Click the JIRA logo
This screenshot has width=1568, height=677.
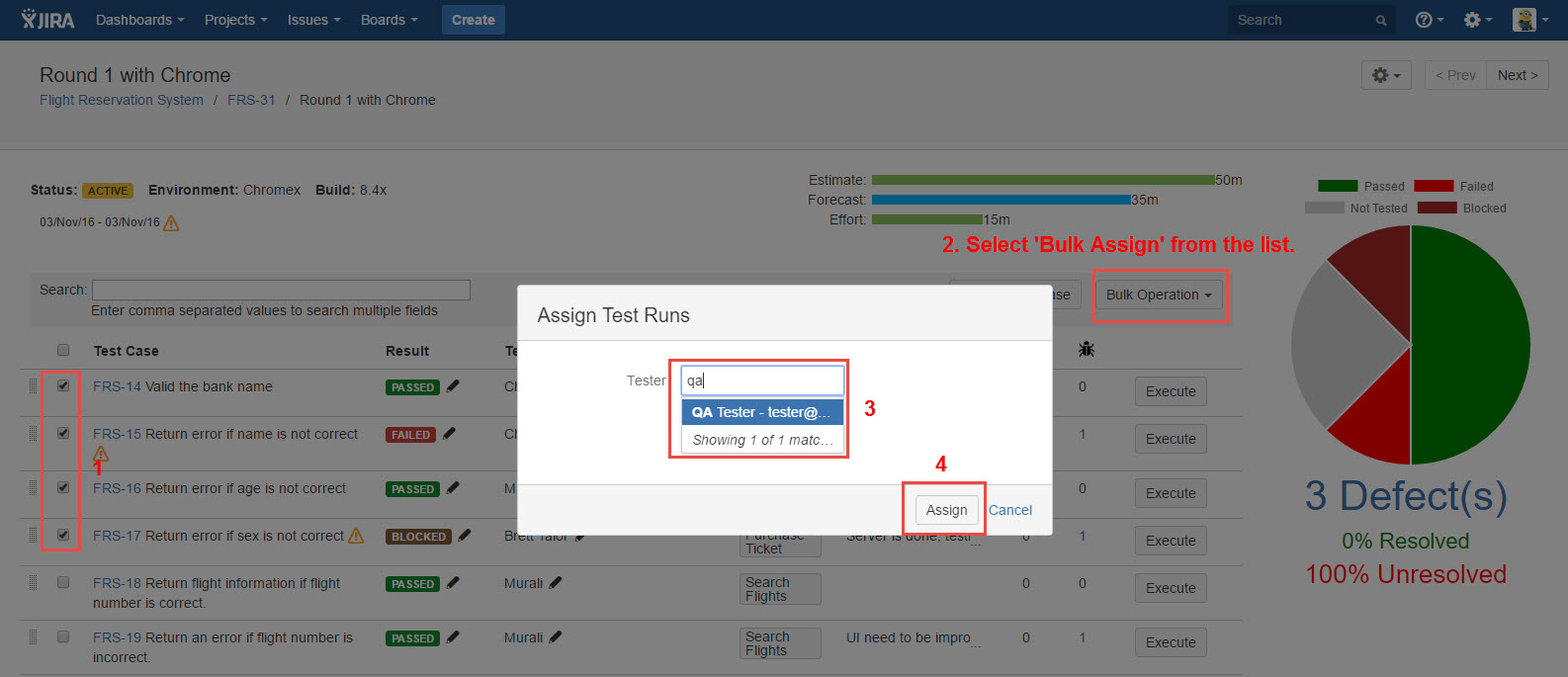click(x=47, y=20)
